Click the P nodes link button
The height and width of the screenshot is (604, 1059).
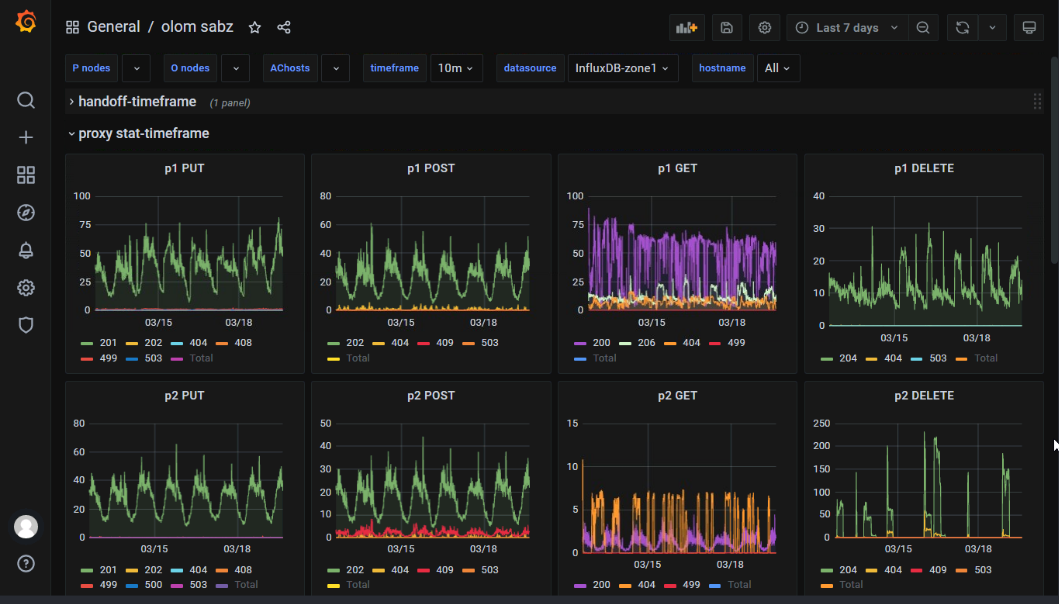[91, 68]
